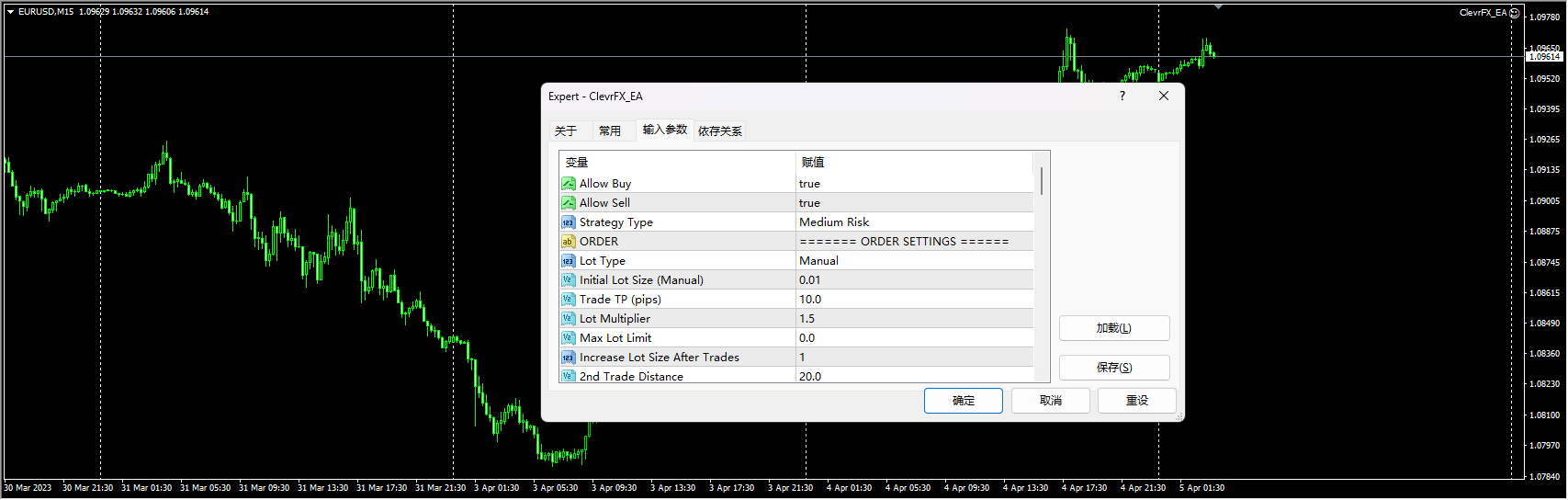Open the 依存关系 tab
1568x500 pixels.
coord(720,131)
